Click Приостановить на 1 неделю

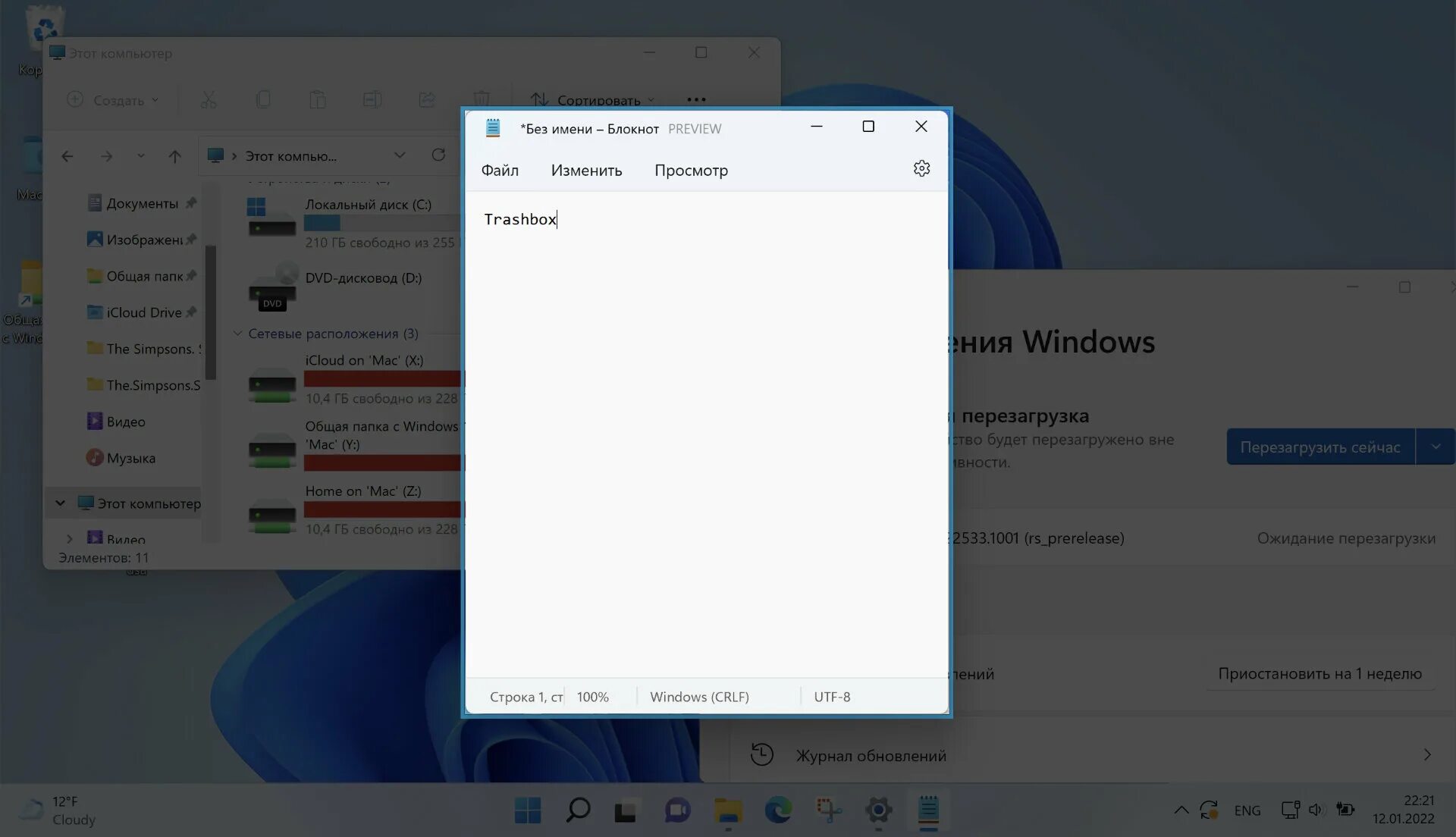point(1319,674)
